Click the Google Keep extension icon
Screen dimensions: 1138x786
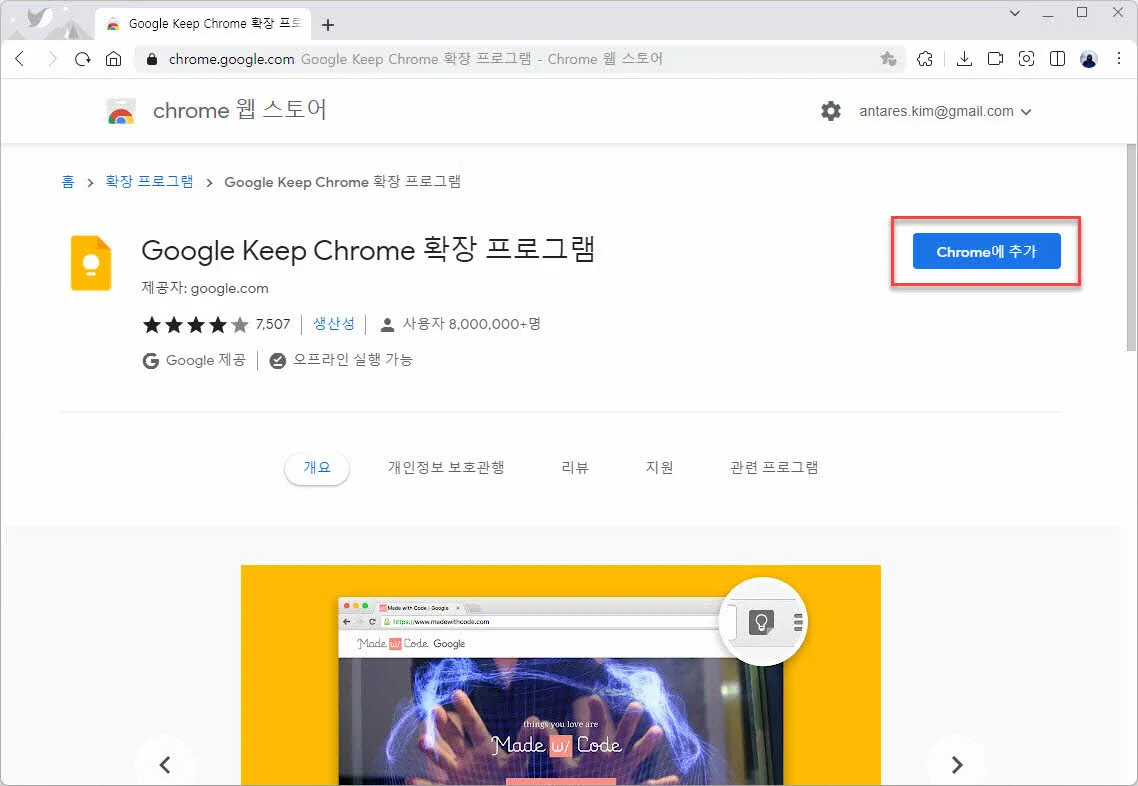pyautogui.click(x=91, y=263)
